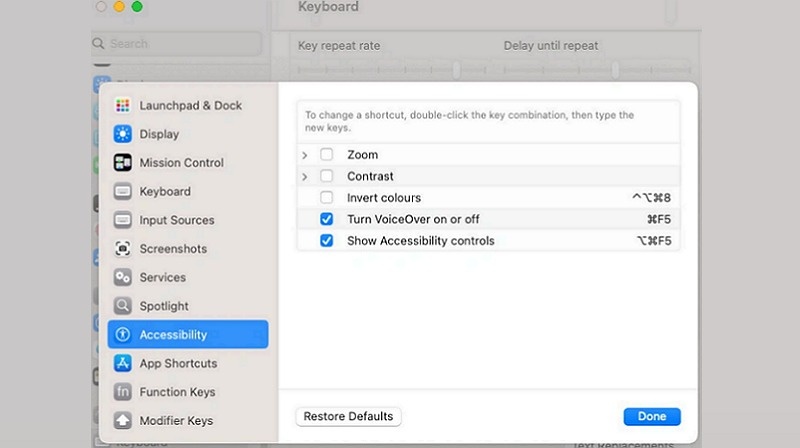This screenshot has height=448, width=800.
Task: Click the search magnifier icon
Action: click(98, 43)
